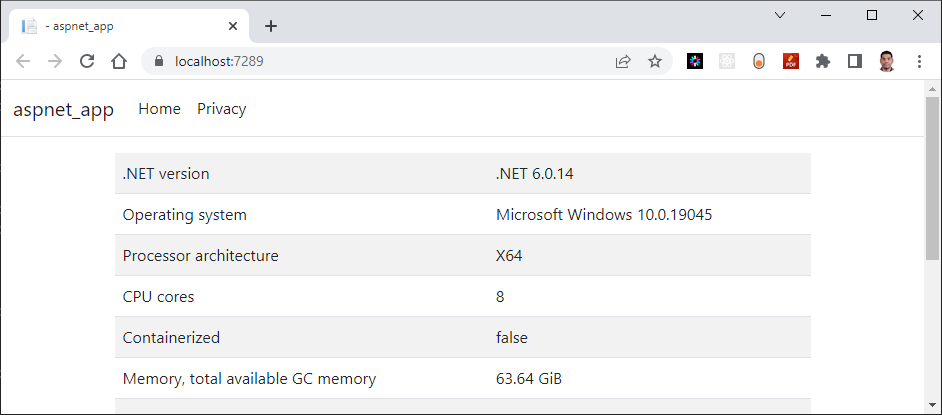This screenshot has width=942, height=415.
Task: Open the red PDF extension
Action: 791,61
